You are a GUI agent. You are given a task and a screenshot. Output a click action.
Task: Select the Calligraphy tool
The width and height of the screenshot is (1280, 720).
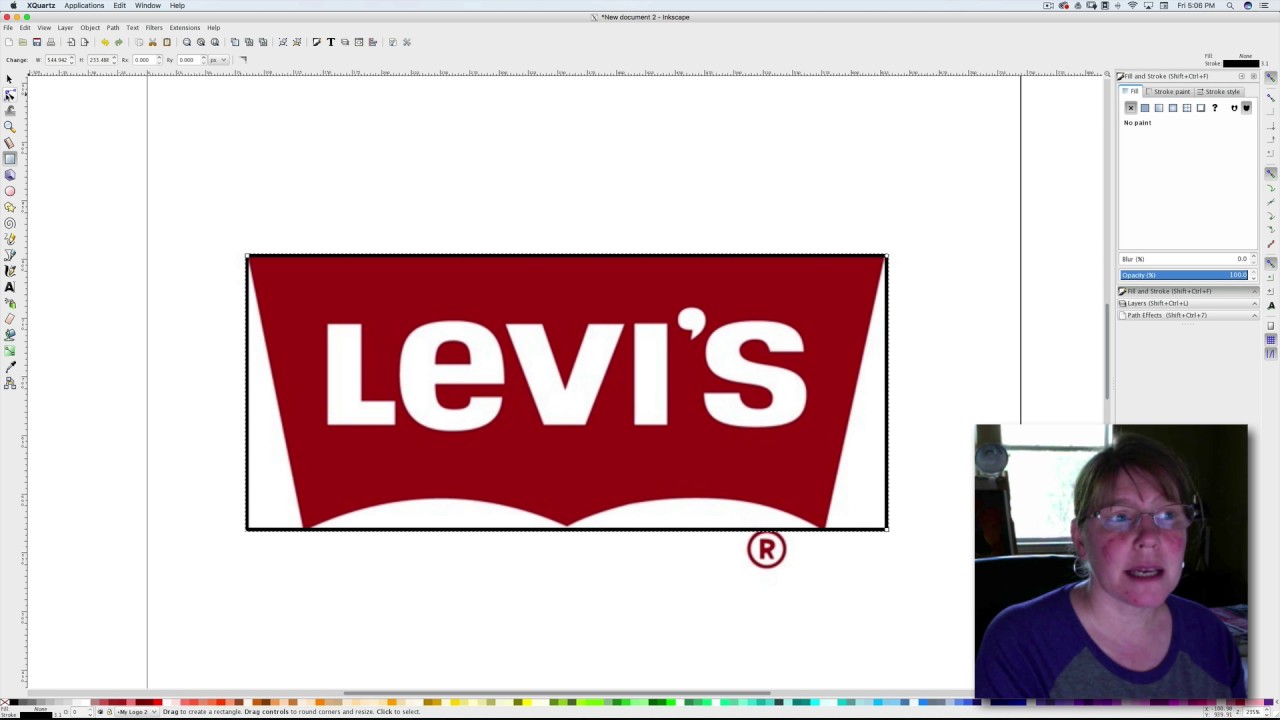coord(10,271)
